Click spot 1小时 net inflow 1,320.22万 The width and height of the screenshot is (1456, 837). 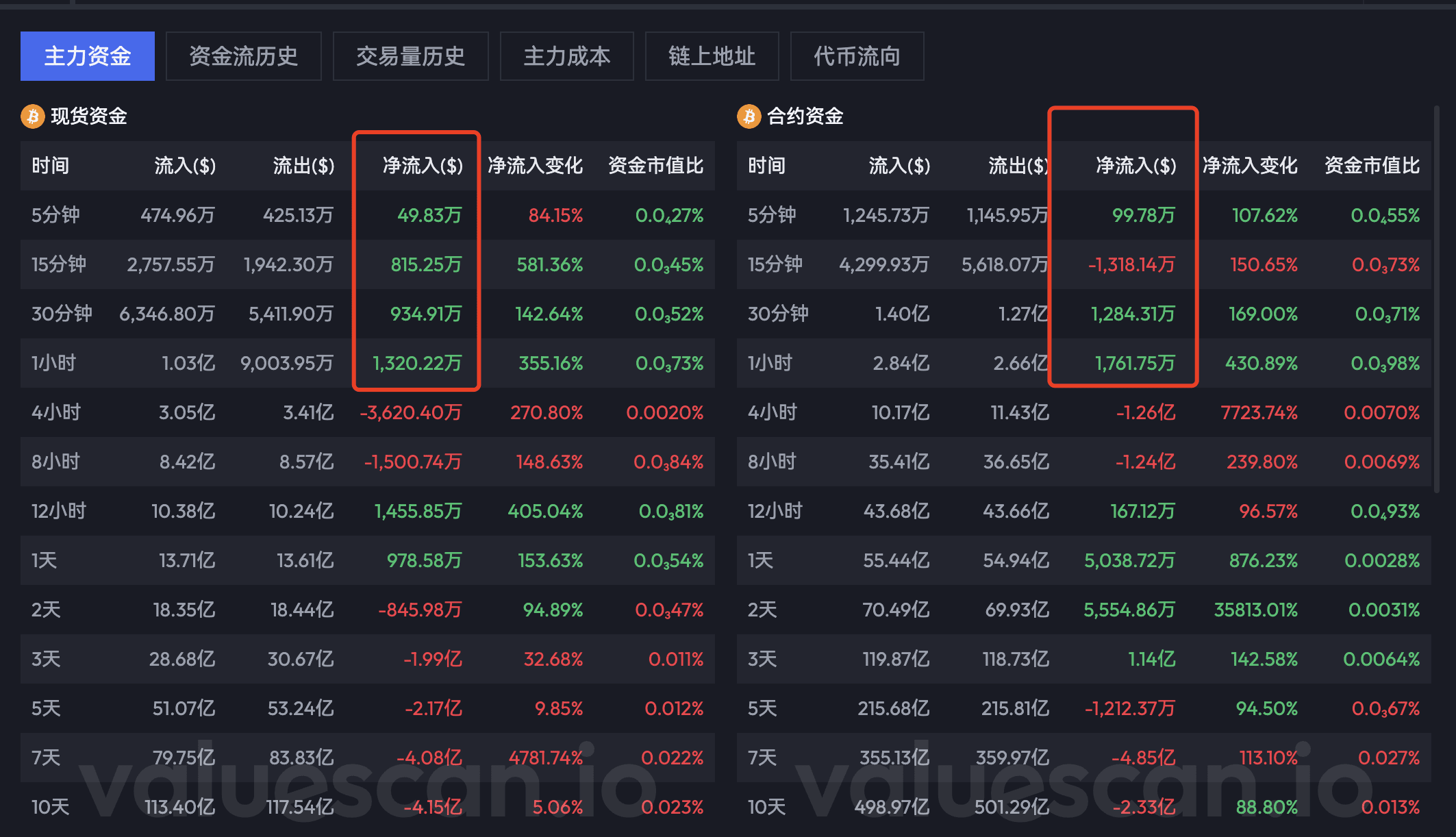click(417, 363)
